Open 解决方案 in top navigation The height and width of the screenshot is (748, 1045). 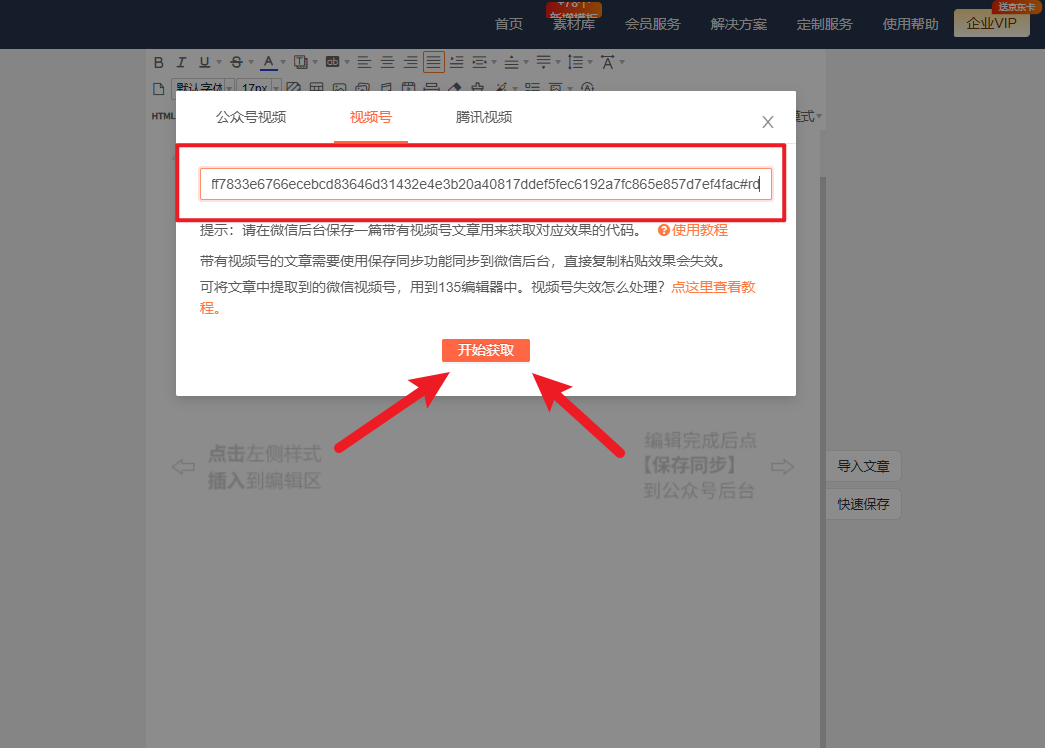tap(738, 24)
